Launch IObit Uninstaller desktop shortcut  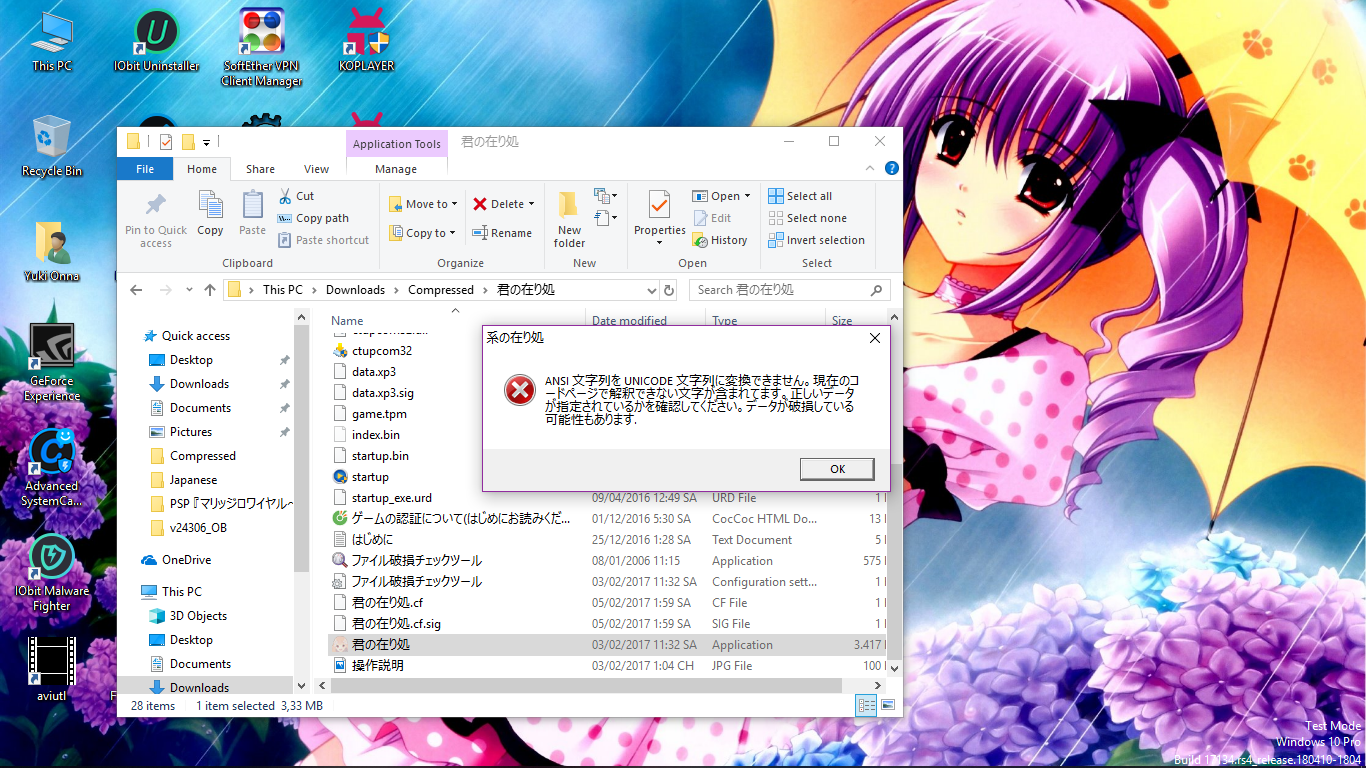[x=156, y=42]
